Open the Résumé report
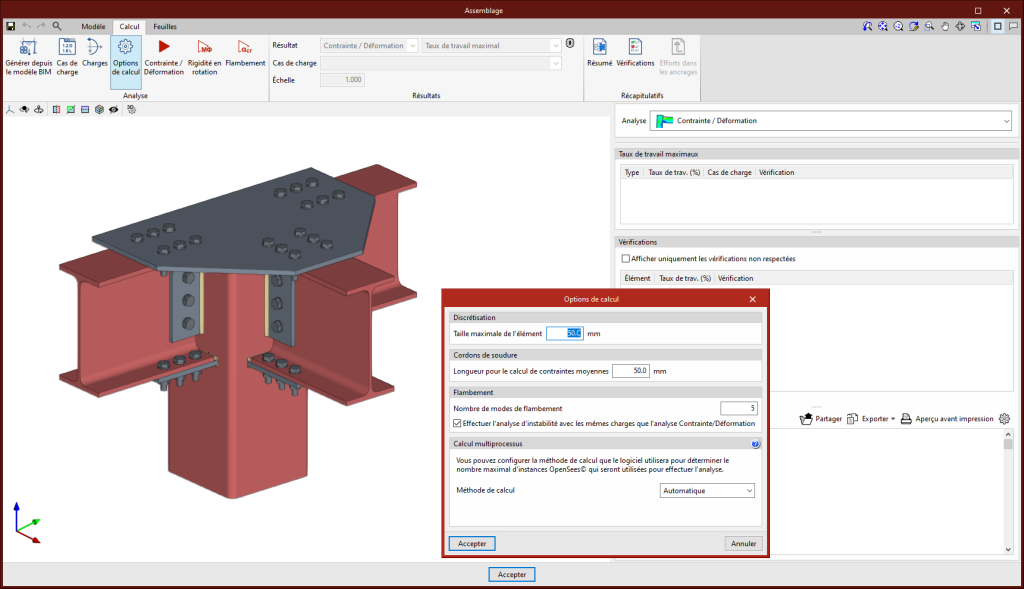Image resolution: width=1024 pixels, height=589 pixels. tap(600, 53)
